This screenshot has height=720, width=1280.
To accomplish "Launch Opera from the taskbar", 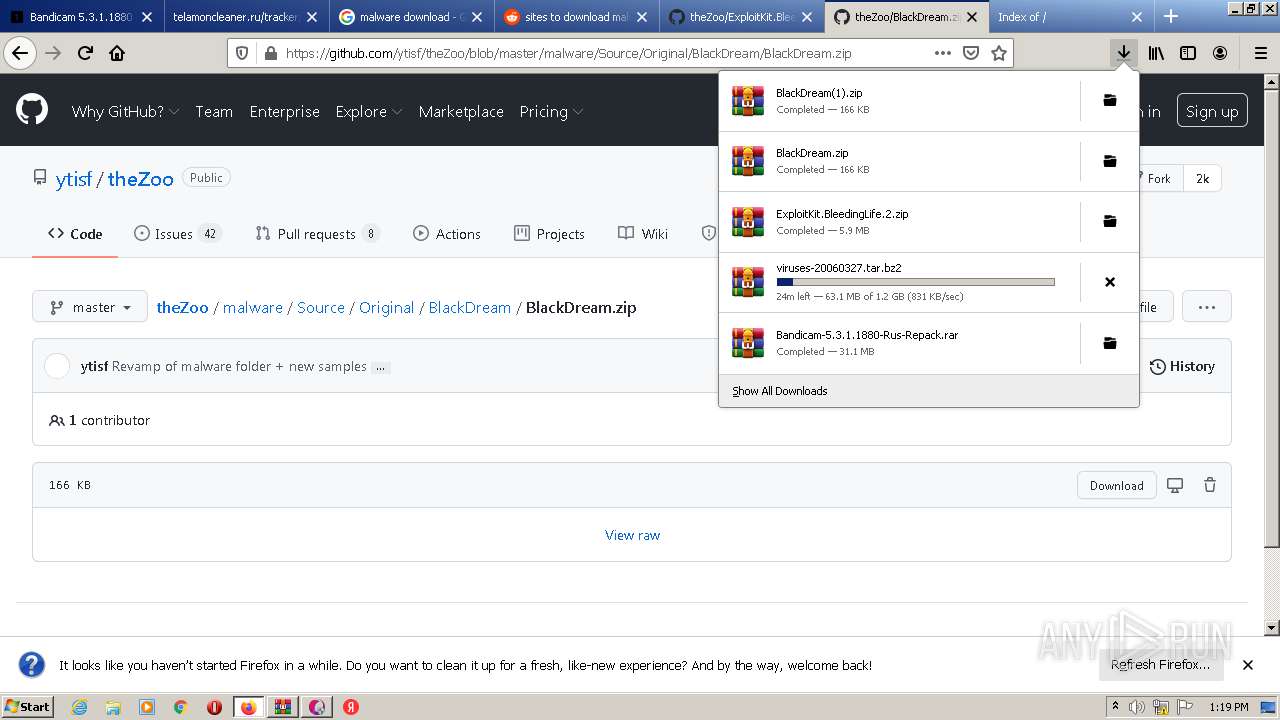I will pos(214,707).
